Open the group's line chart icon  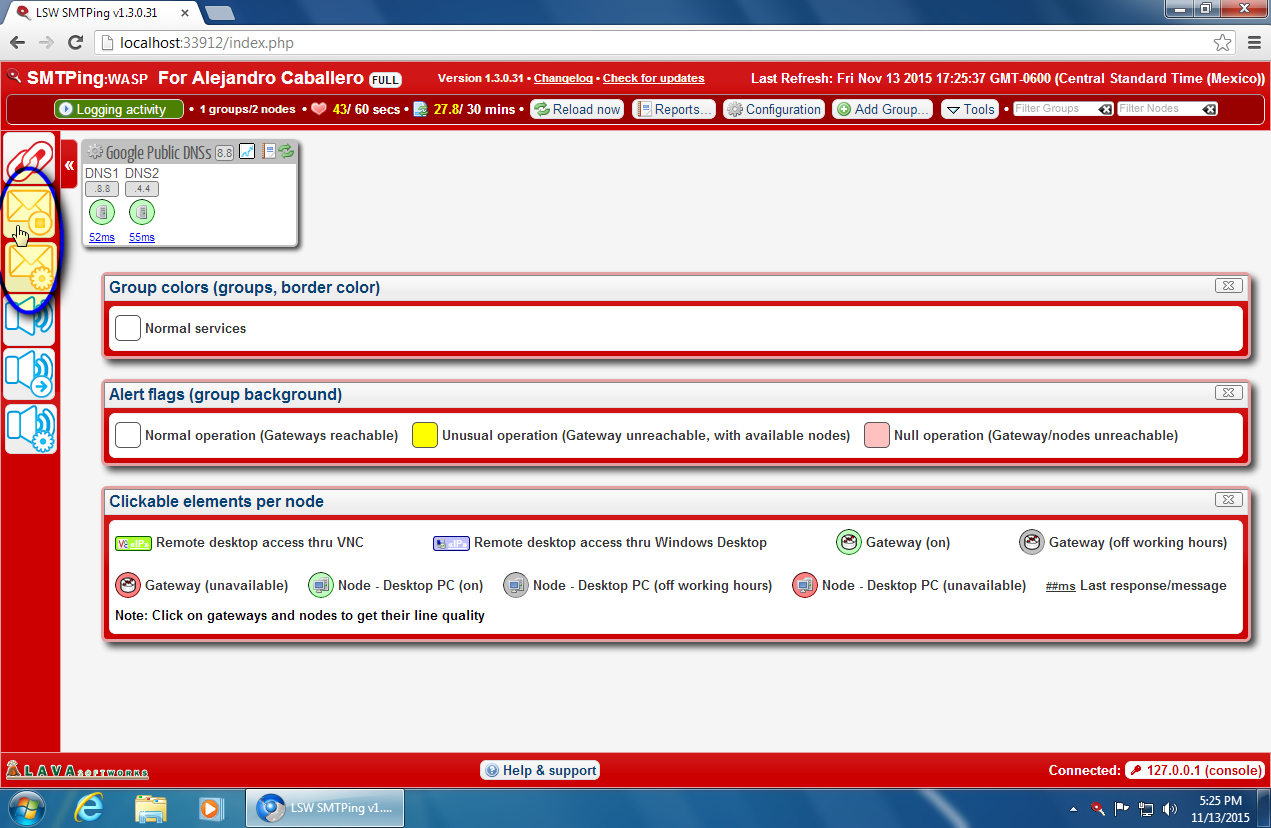(x=247, y=151)
